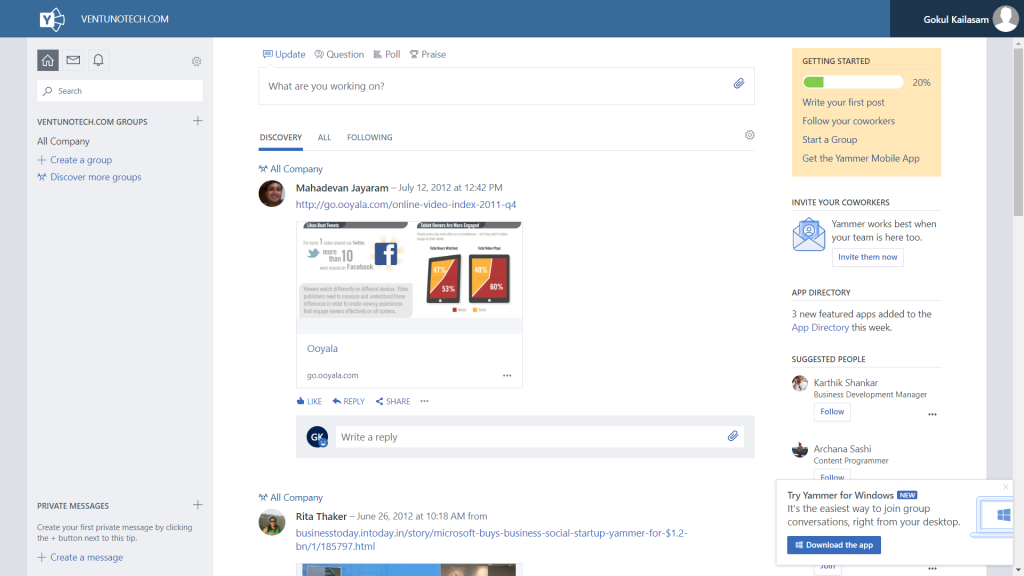Click the plus icon next to PRIVATE MESSAGES
The height and width of the screenshot is (576, 1024).
(x=198, y=505)
